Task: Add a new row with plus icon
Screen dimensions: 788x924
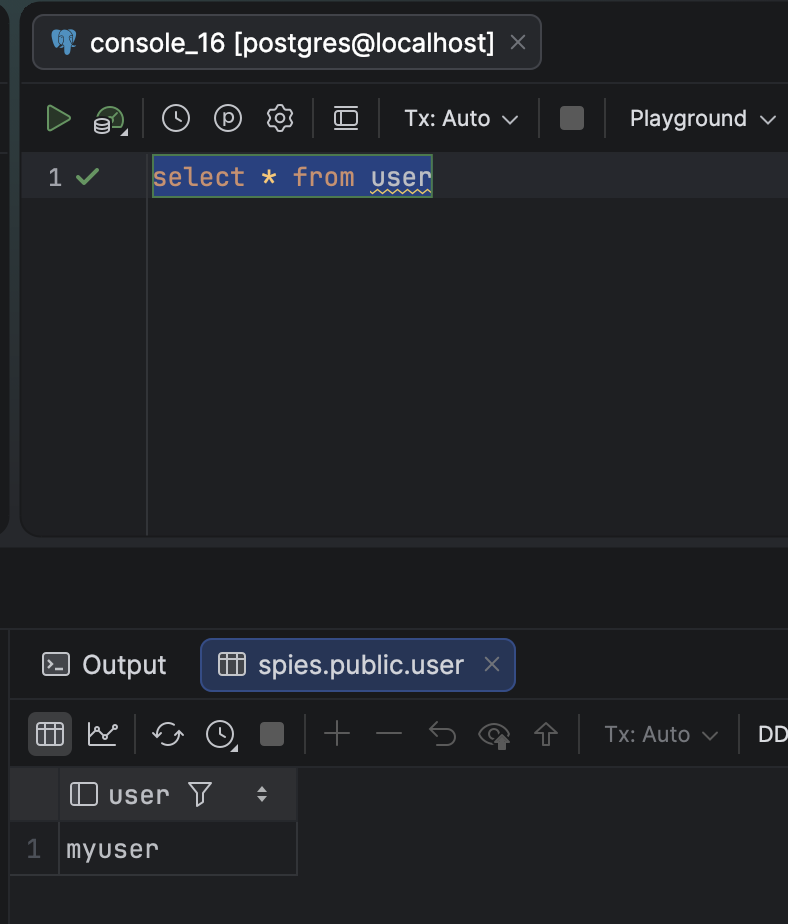Action: (x=337, y=734)
